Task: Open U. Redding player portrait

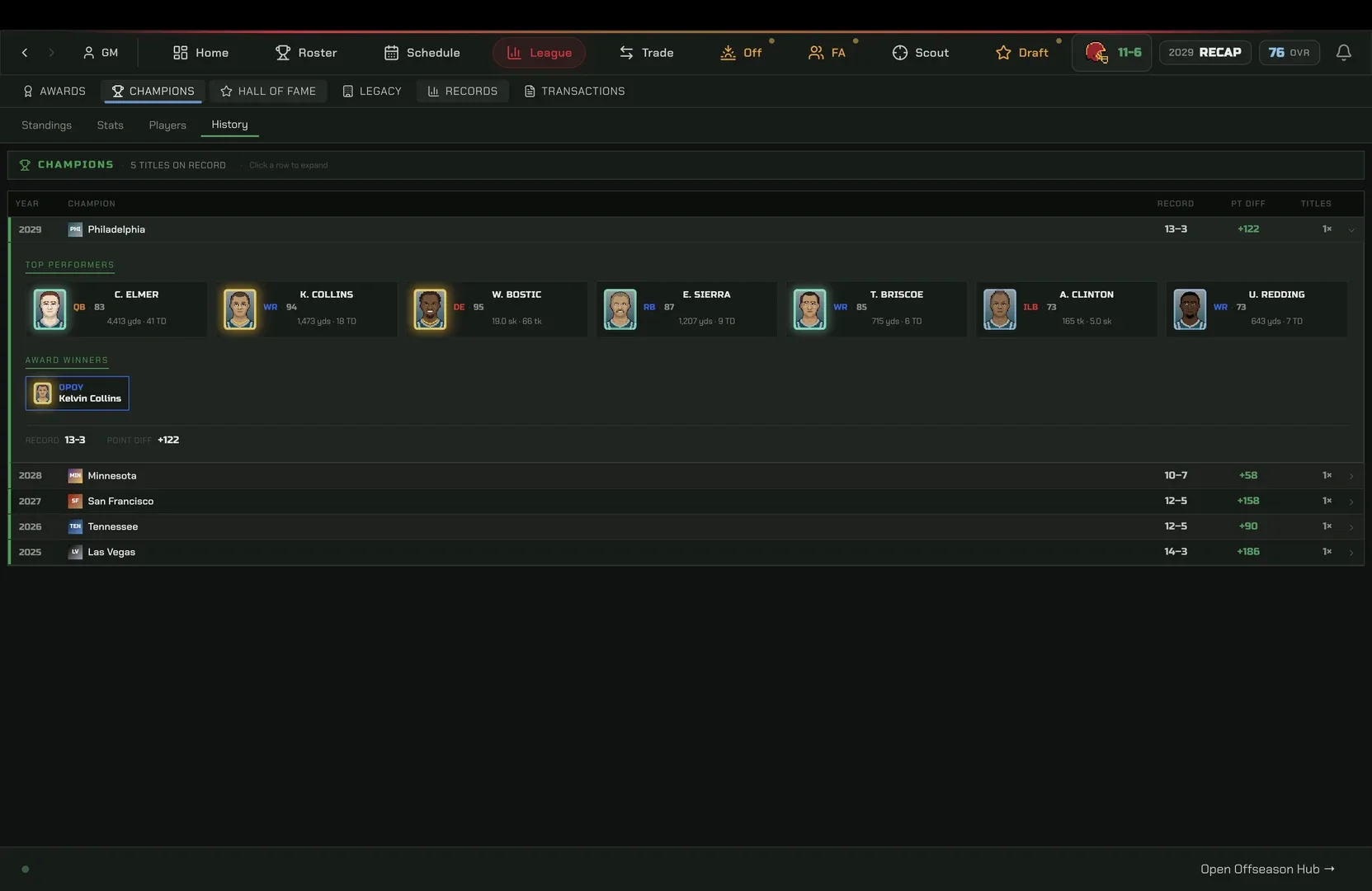Action: pos(1190,309)
